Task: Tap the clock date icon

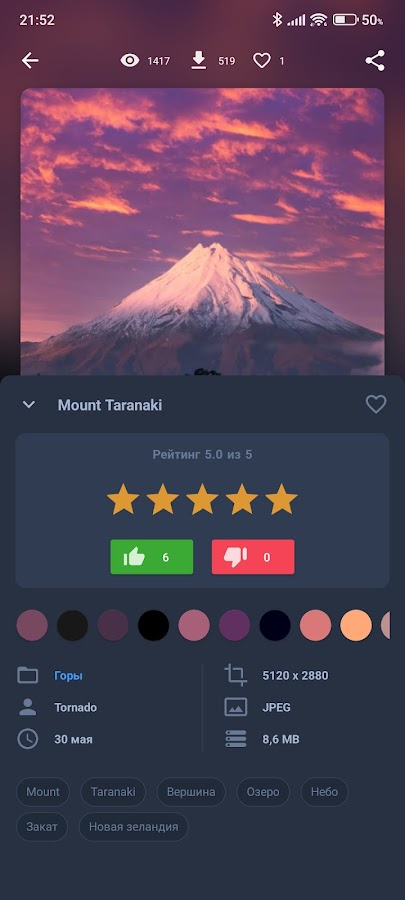Action: (x=28, y=739)
